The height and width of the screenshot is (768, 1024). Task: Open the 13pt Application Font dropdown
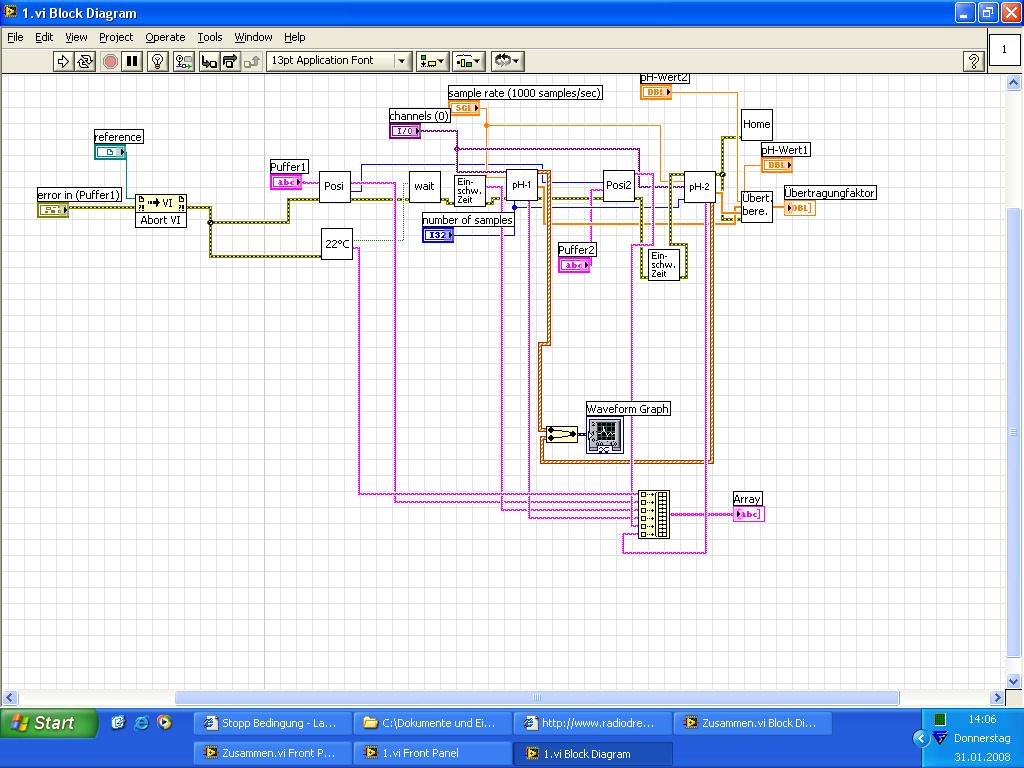(338, 61)
